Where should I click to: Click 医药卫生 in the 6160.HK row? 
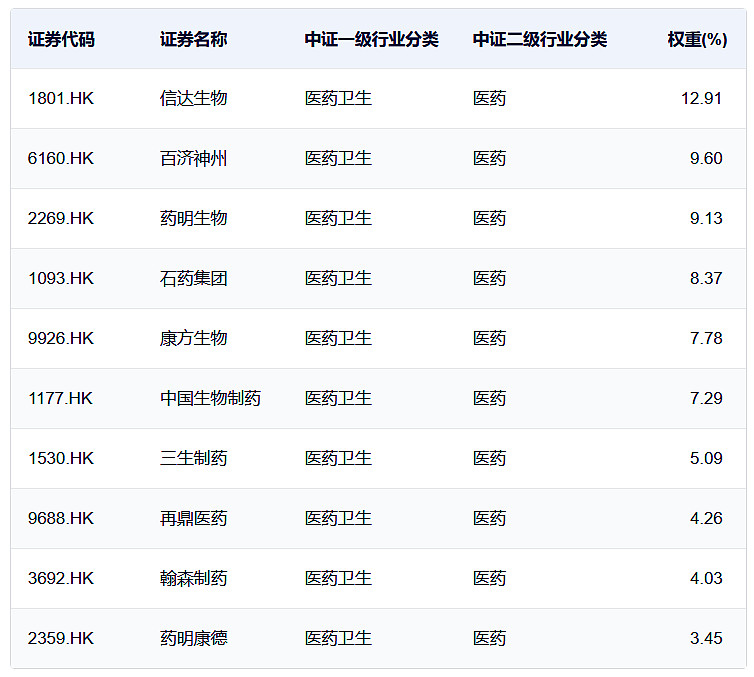click(338, 159)
